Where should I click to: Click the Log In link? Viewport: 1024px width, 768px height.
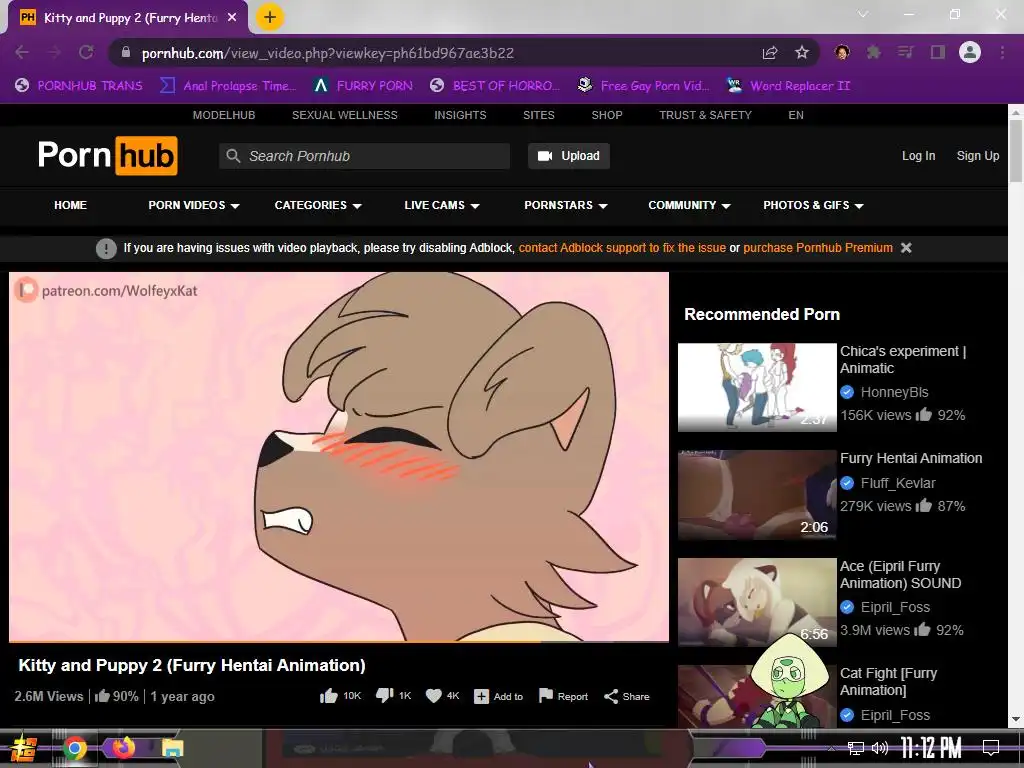(918, 155)
